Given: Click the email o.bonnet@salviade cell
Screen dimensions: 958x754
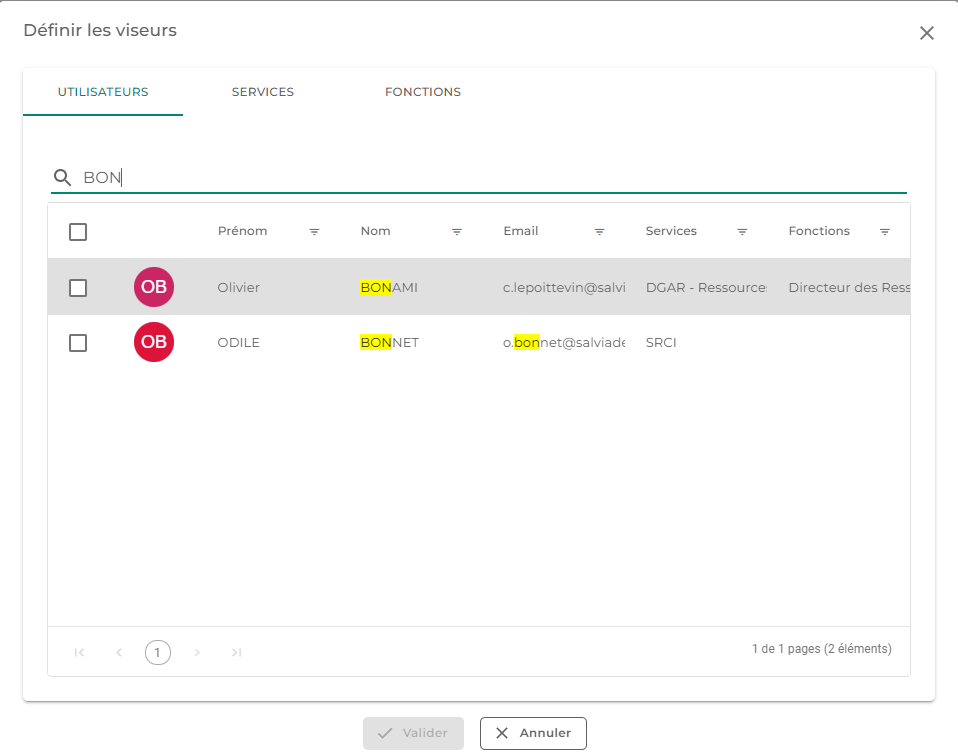Looking at the screenshot, I should [x=564, y=343].
